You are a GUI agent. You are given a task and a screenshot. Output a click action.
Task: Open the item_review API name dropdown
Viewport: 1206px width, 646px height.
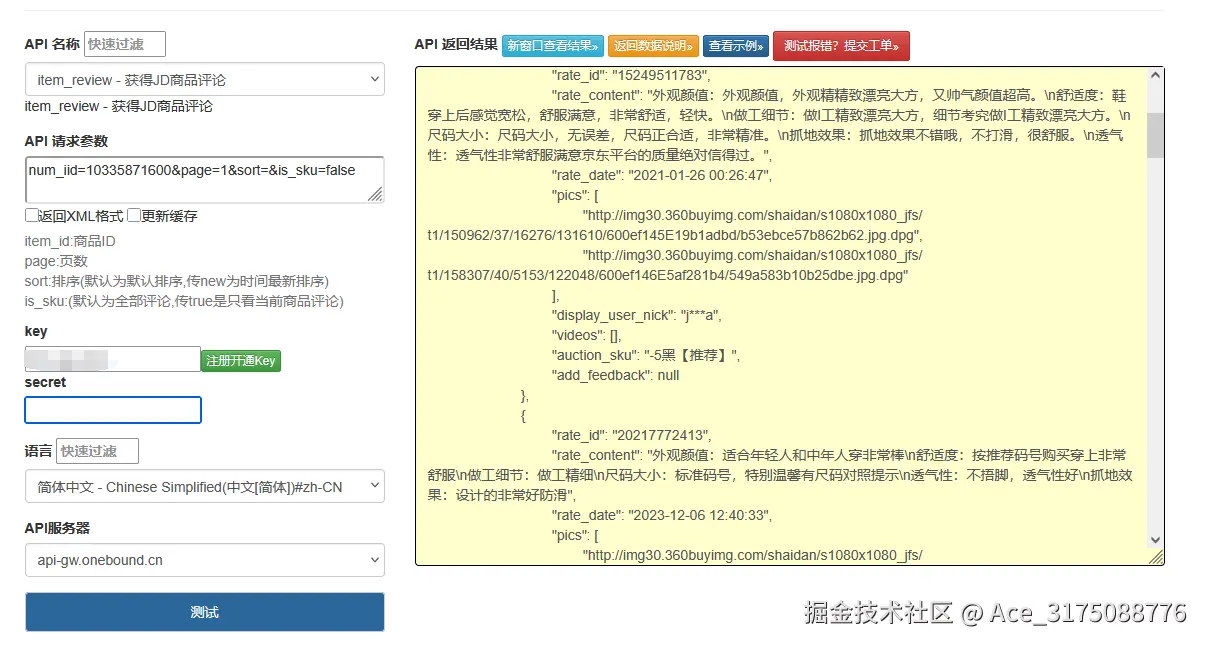click(x=205, y=80)
